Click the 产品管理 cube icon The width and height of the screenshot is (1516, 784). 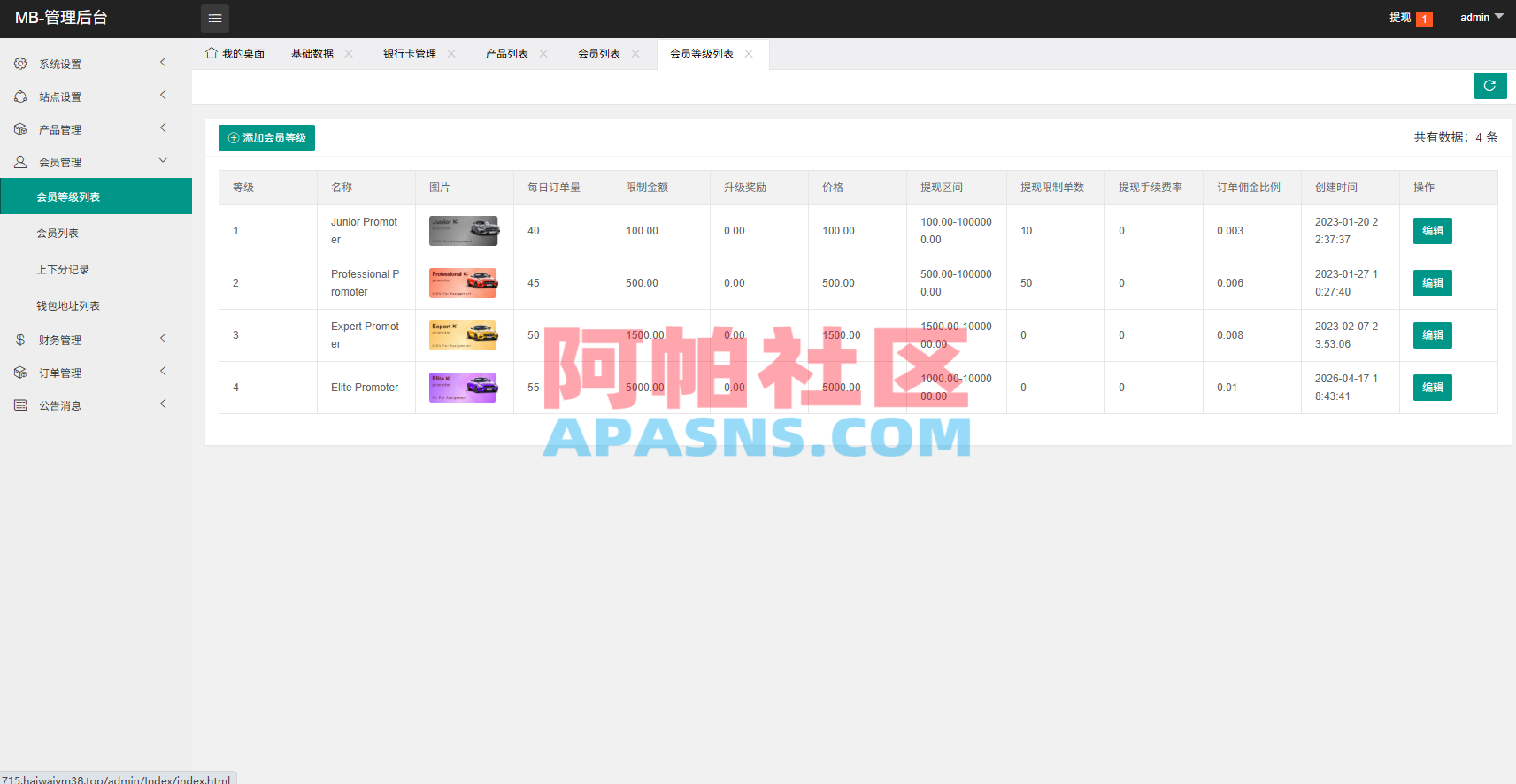pyautogui.click(x=20, y=129)
